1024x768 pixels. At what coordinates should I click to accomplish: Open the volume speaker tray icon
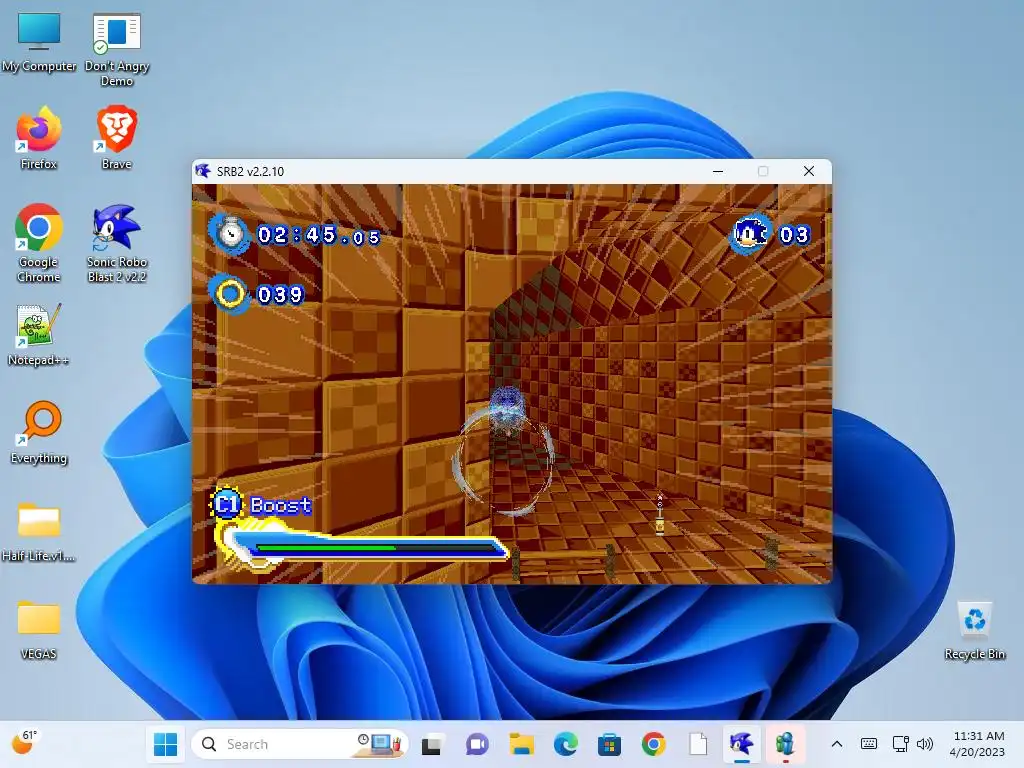925,744
